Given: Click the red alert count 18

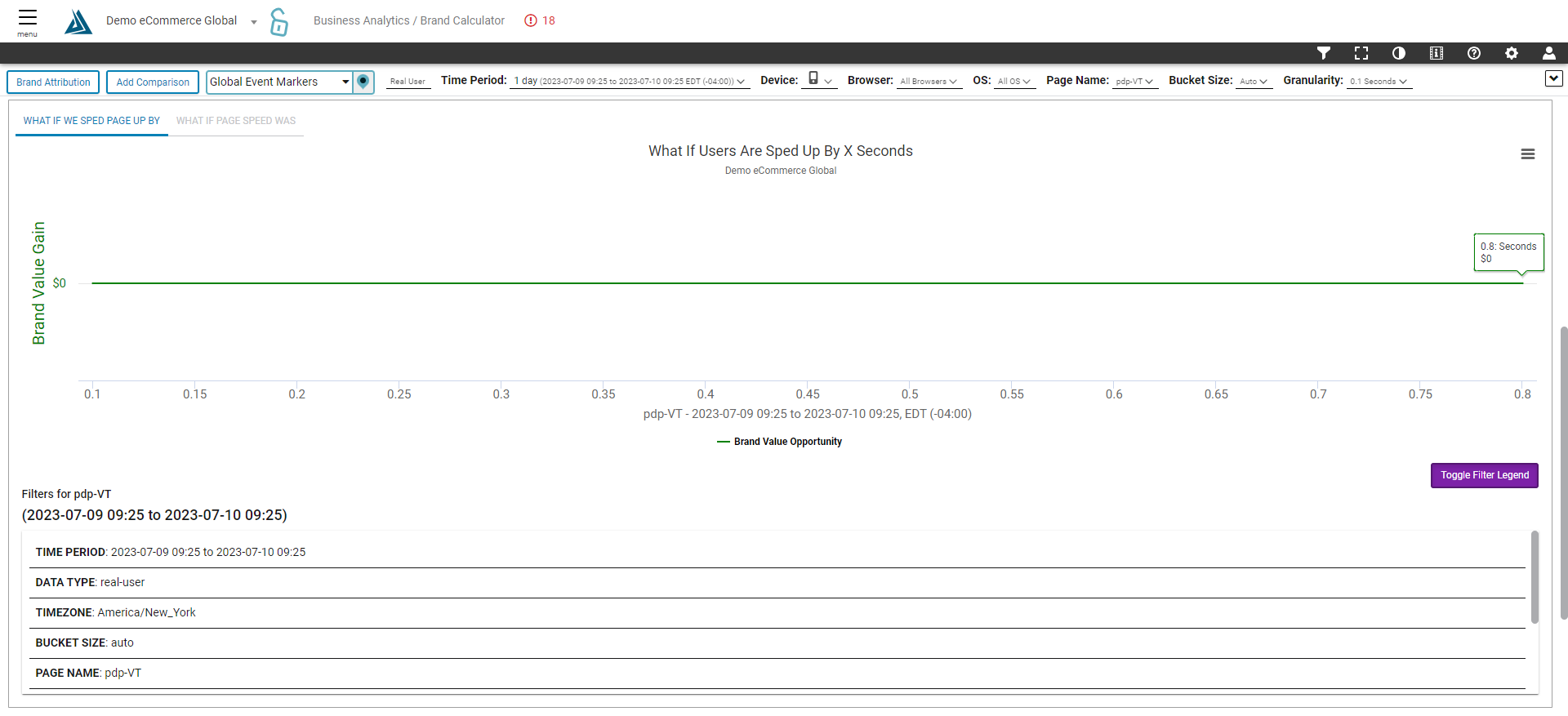Looking at the screenshot, I should (x=540, y=20).
